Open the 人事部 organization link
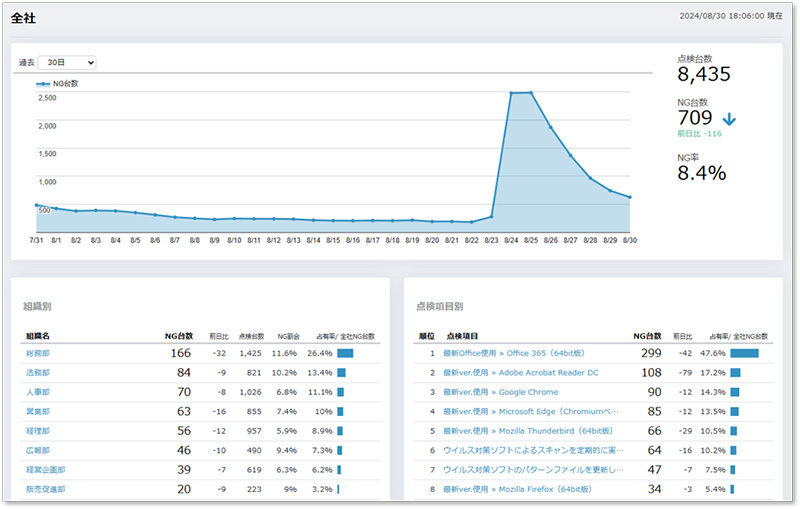 38,392
